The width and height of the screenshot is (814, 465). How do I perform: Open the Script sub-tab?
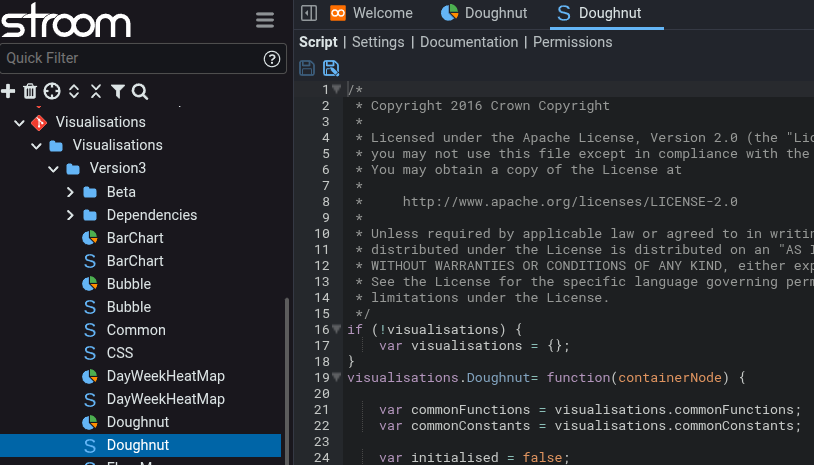(318, 42)
